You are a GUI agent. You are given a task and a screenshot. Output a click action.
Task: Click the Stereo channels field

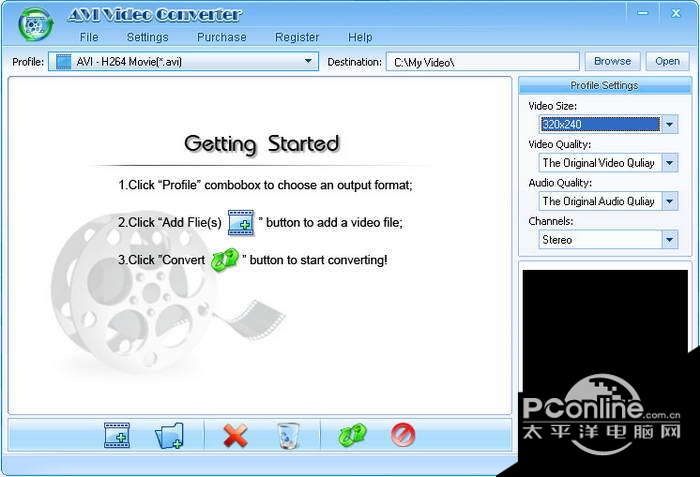pos(600,239)
